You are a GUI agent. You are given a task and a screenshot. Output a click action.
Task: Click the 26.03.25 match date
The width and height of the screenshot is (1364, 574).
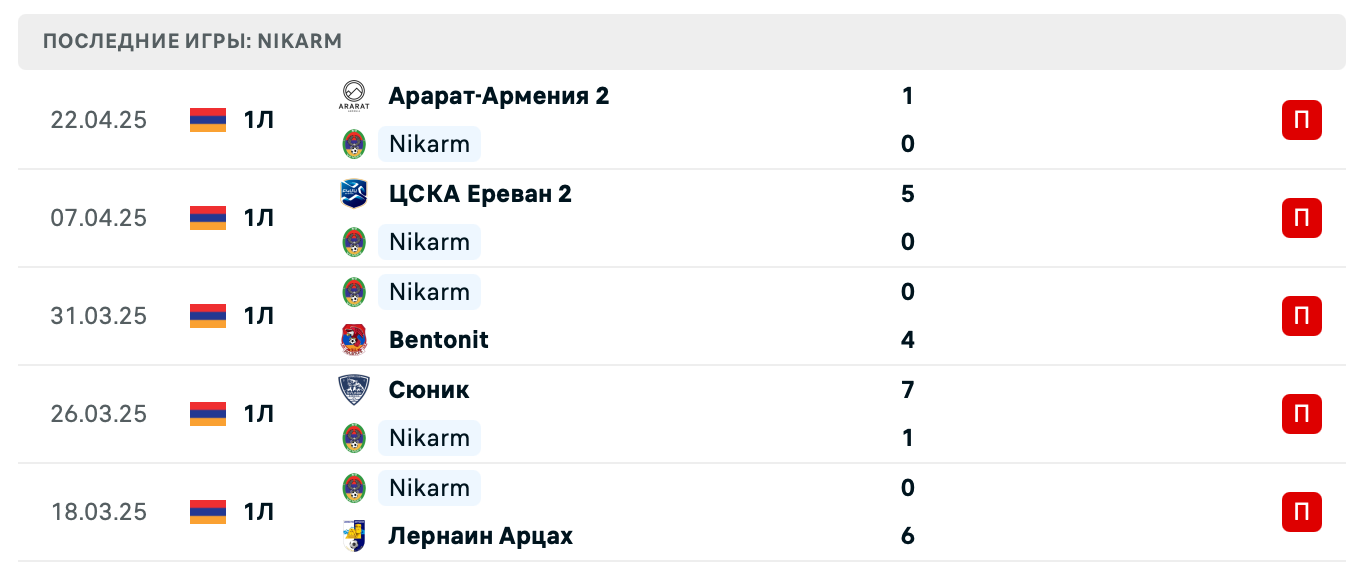(99, 414)
